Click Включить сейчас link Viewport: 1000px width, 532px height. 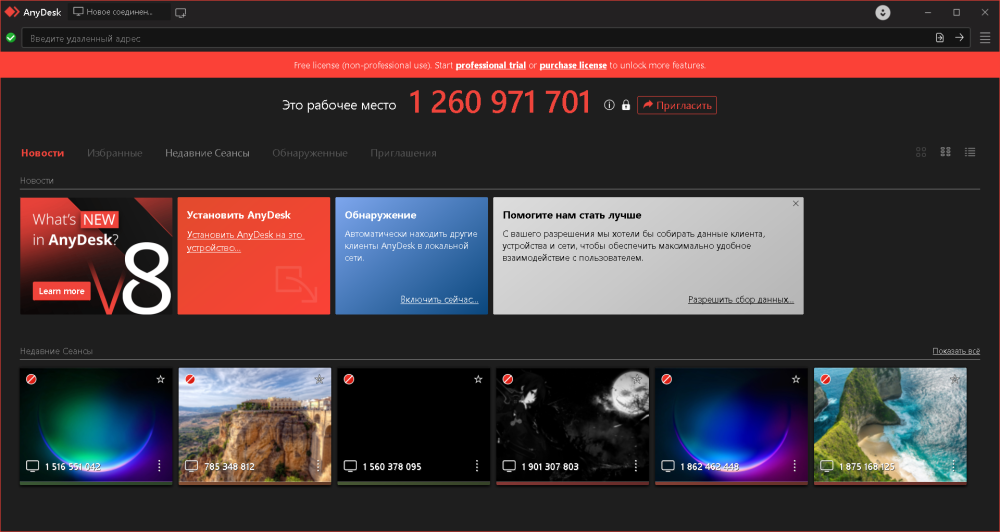pos(439,299)
